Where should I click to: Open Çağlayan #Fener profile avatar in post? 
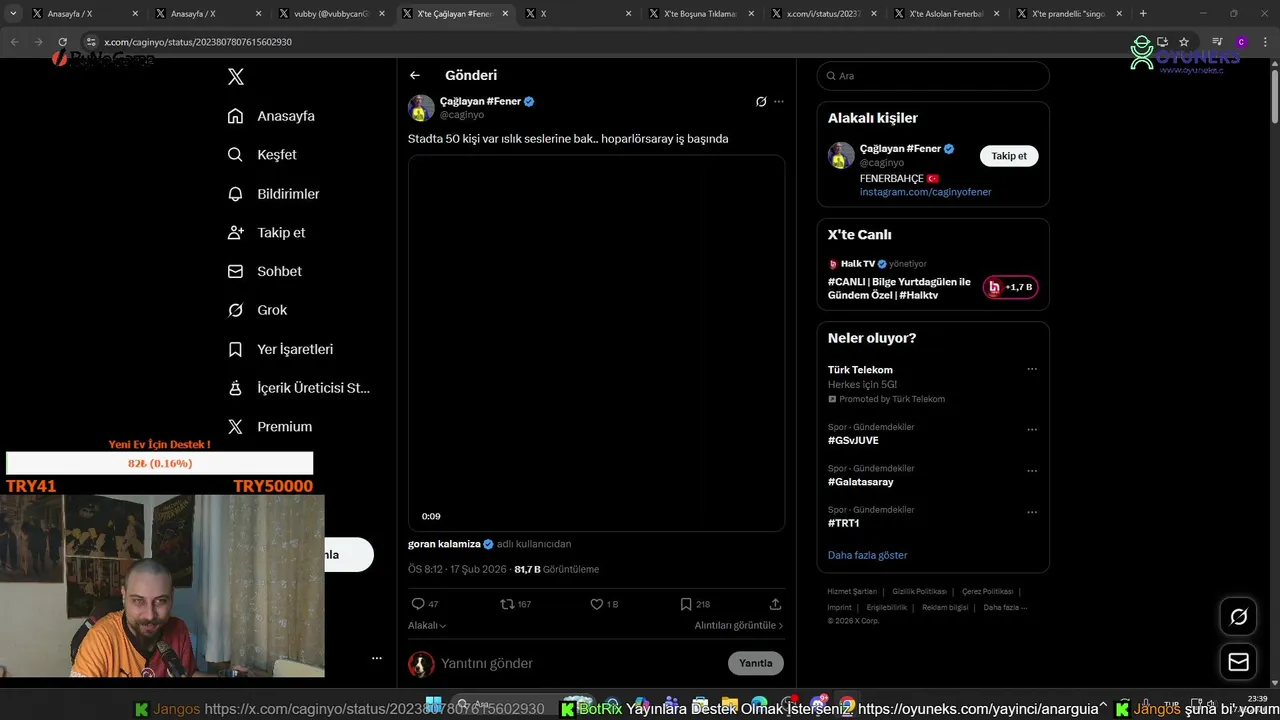[x=421, y=108]
